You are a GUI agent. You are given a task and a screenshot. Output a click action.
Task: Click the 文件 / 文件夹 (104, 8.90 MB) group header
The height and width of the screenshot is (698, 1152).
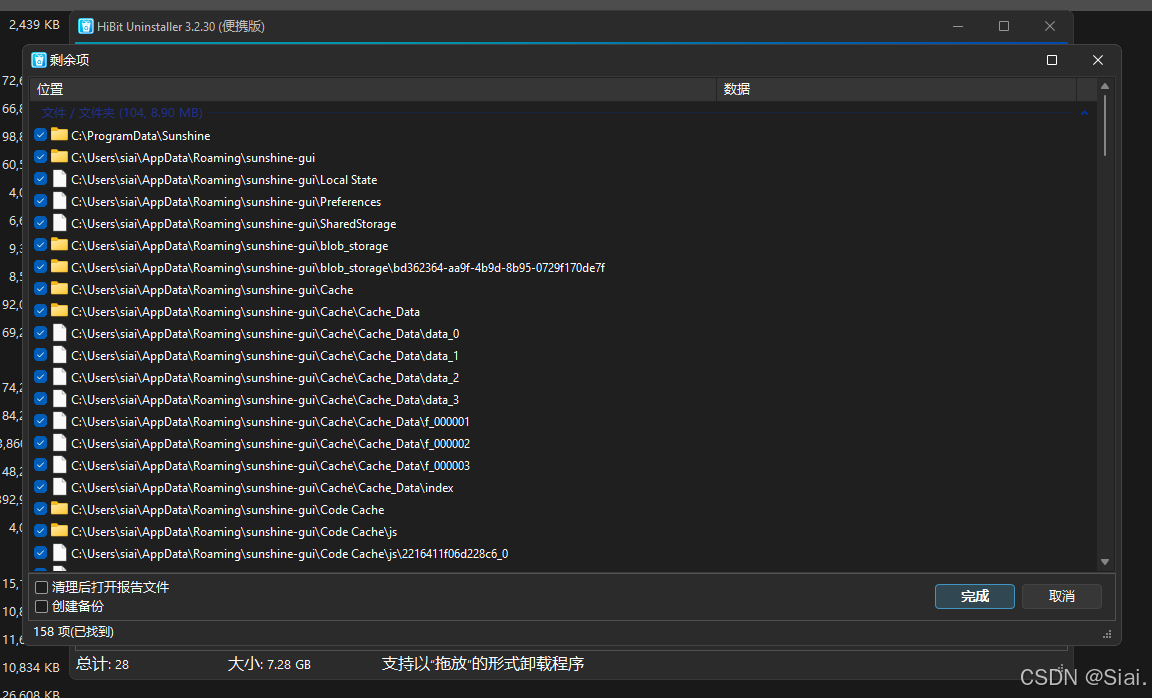pyautogui.click(x=122, y=113)
